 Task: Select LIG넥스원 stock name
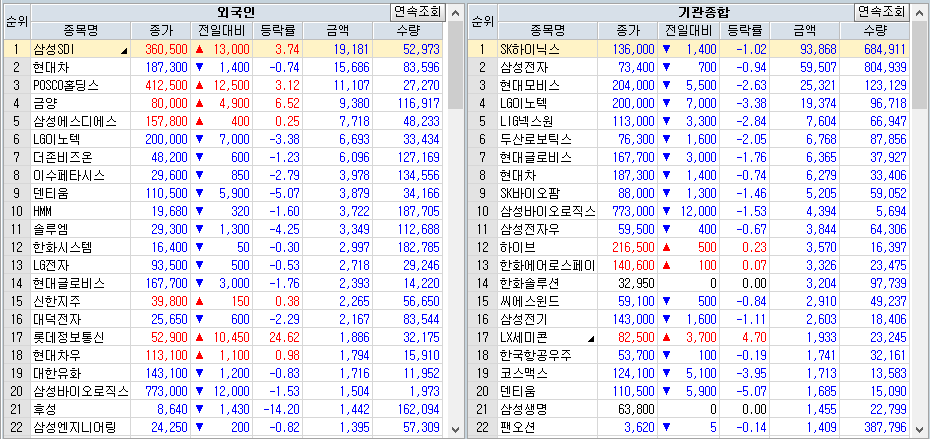pos(527,122)
